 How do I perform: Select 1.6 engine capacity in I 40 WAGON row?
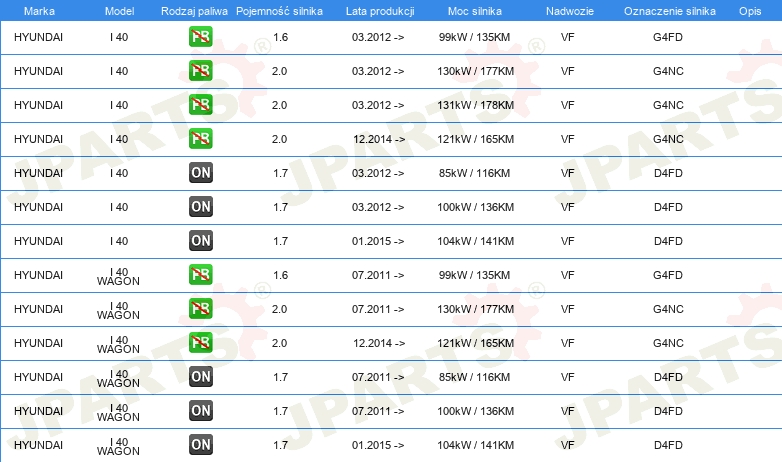point(280,275)
